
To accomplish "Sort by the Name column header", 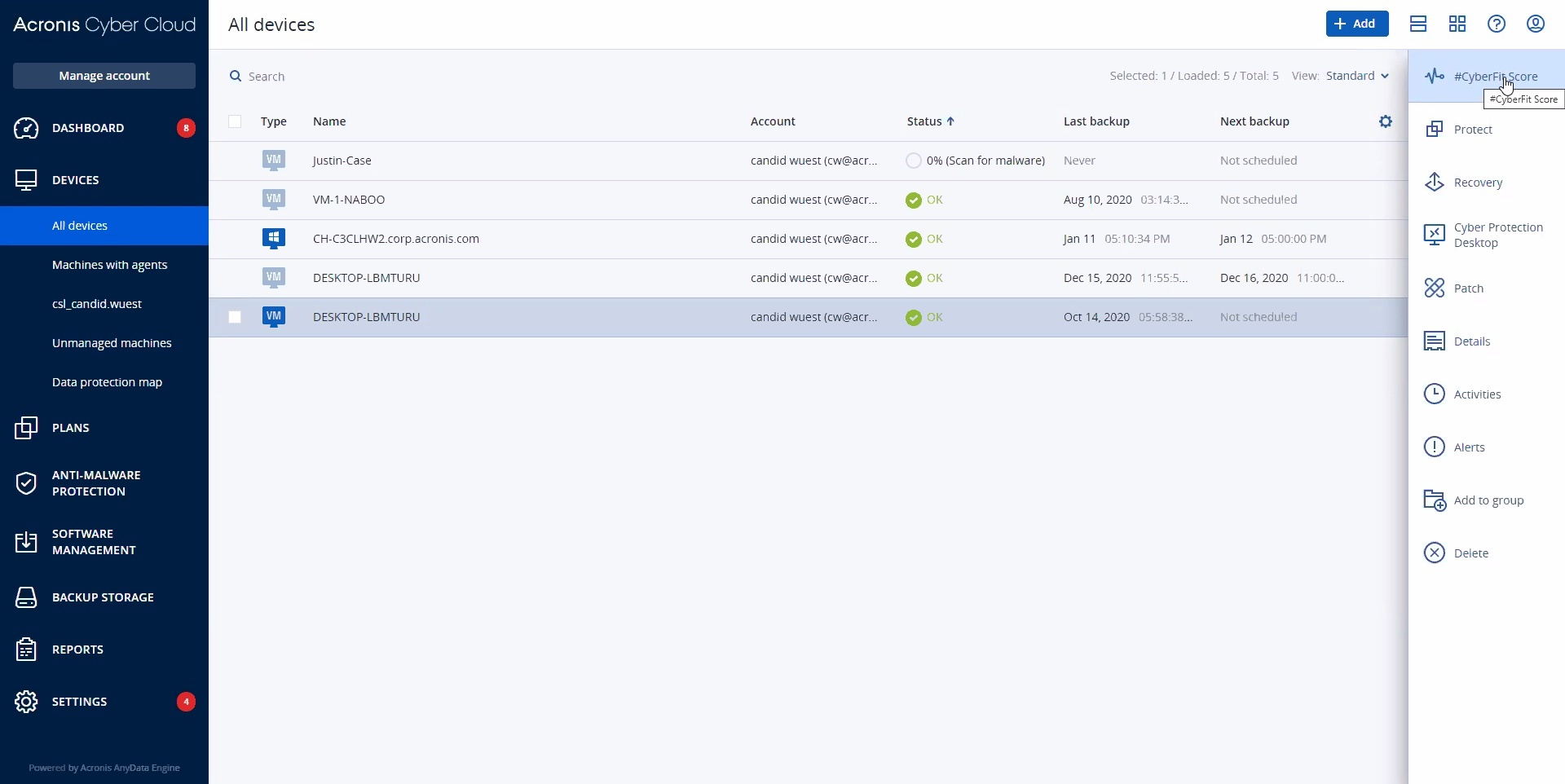I will (x=329, y=121).
